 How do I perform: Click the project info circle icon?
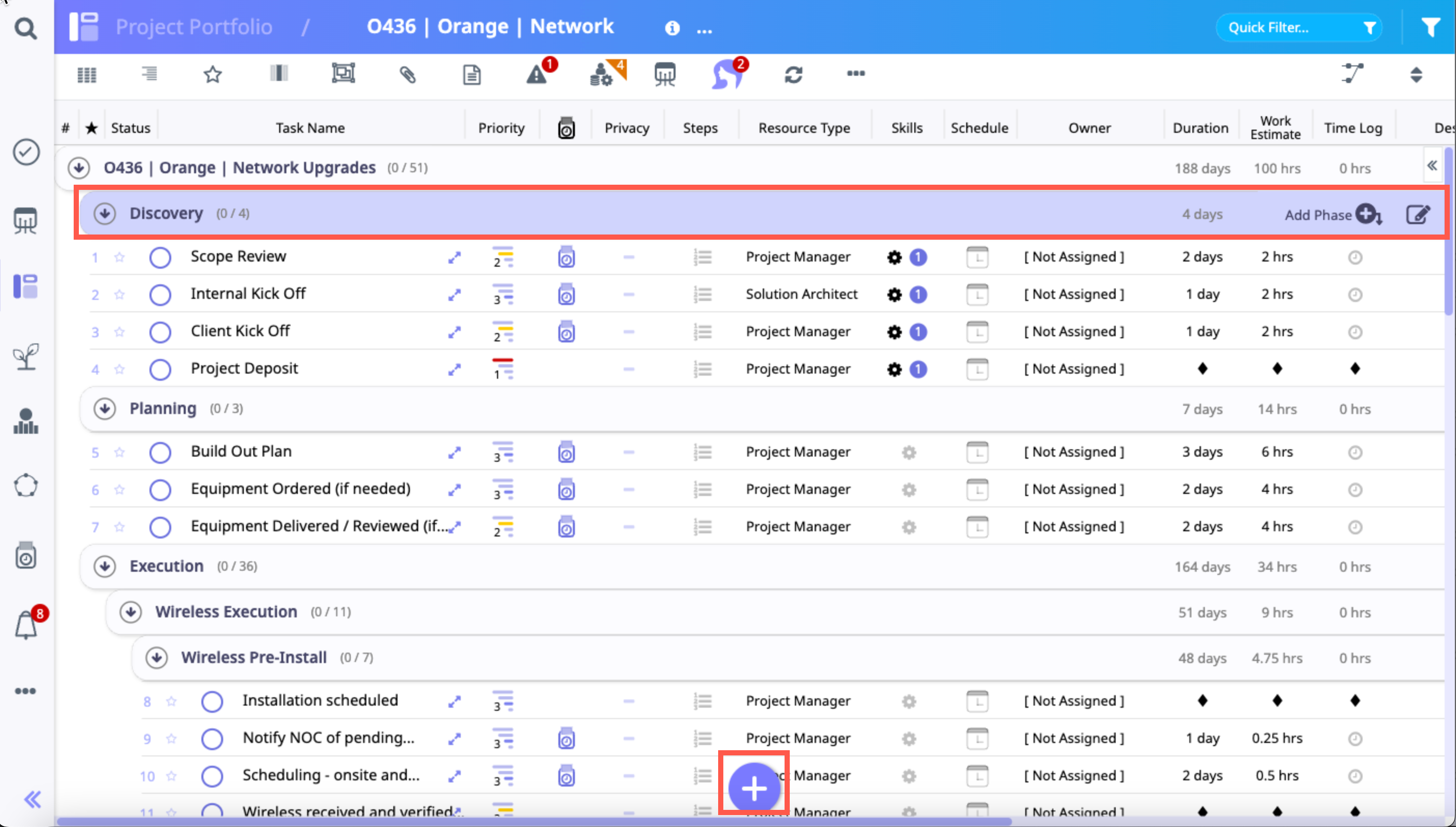[x=672, y=28]
